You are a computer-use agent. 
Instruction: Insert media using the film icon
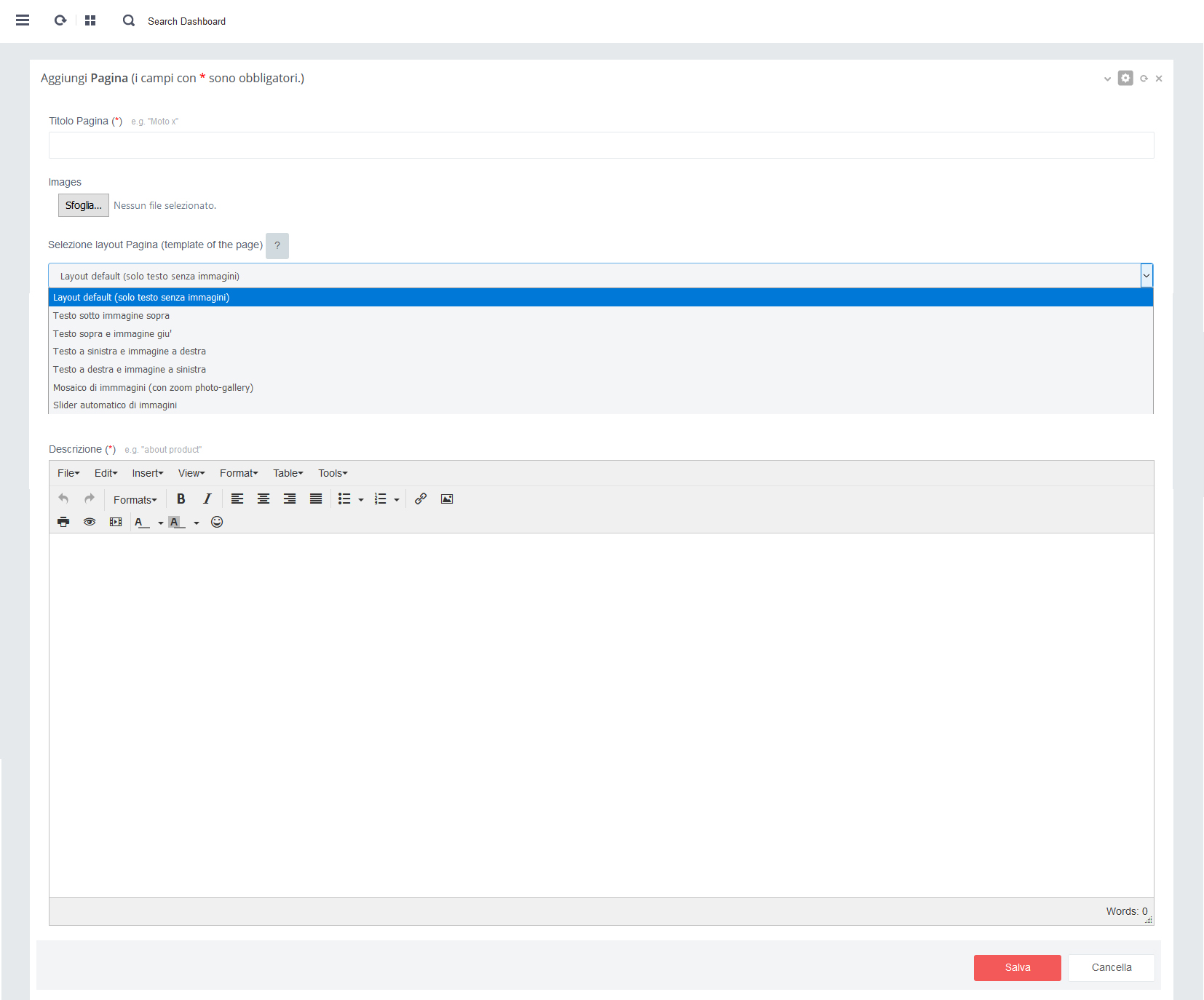[x=116, y=522]
